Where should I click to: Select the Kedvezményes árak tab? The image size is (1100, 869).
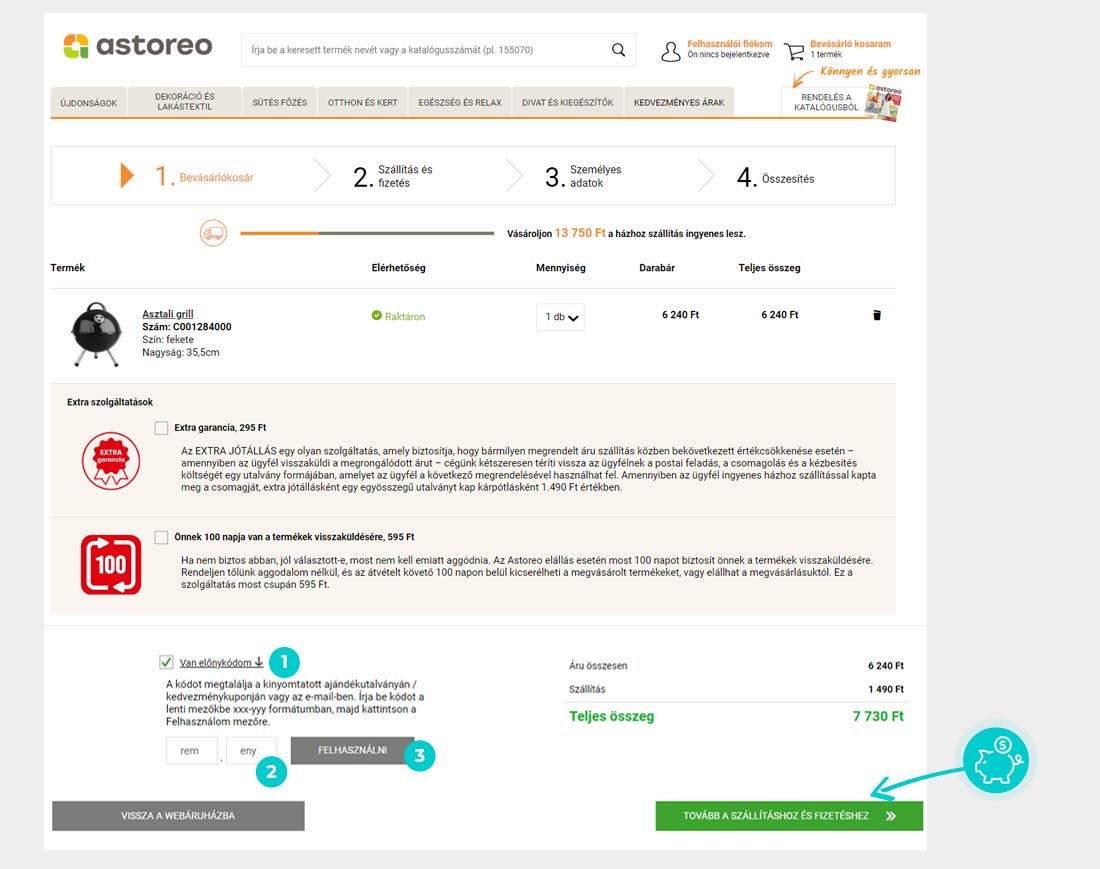pyautogui.click(x=679, y=103)
